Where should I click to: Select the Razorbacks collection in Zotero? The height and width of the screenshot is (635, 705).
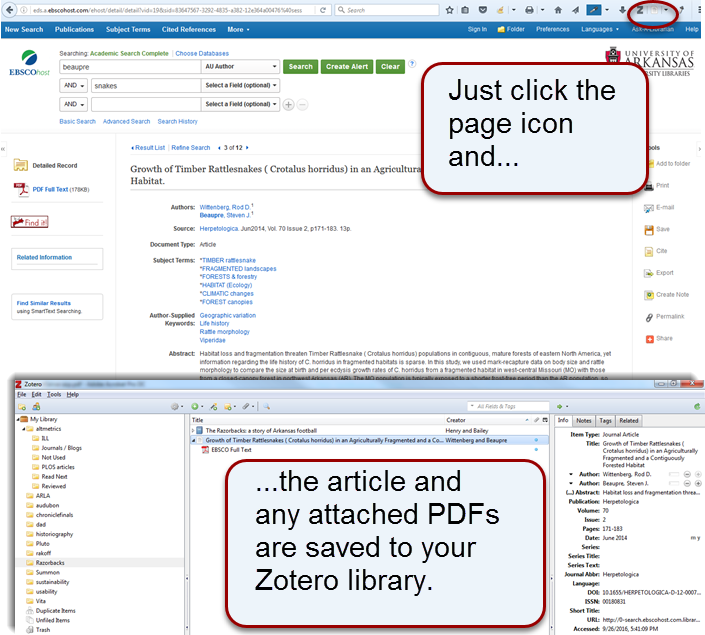click(50, 563)
